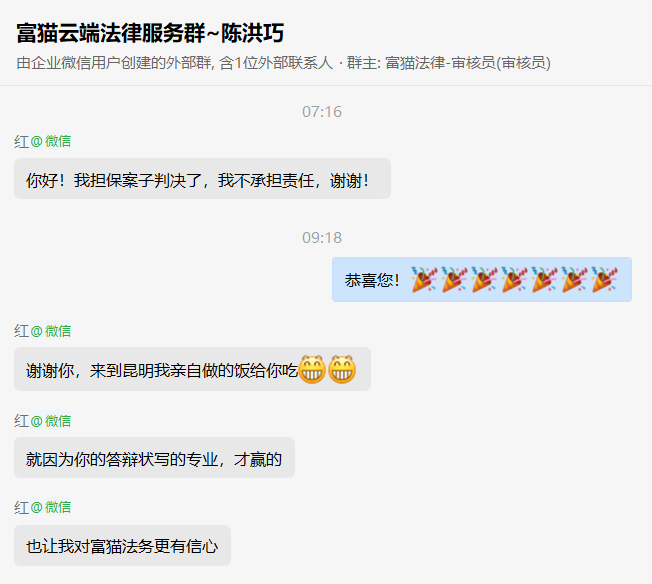Click the last party popper emoji
The width and height of the screenshot is (652, 584).
[604, 279]
